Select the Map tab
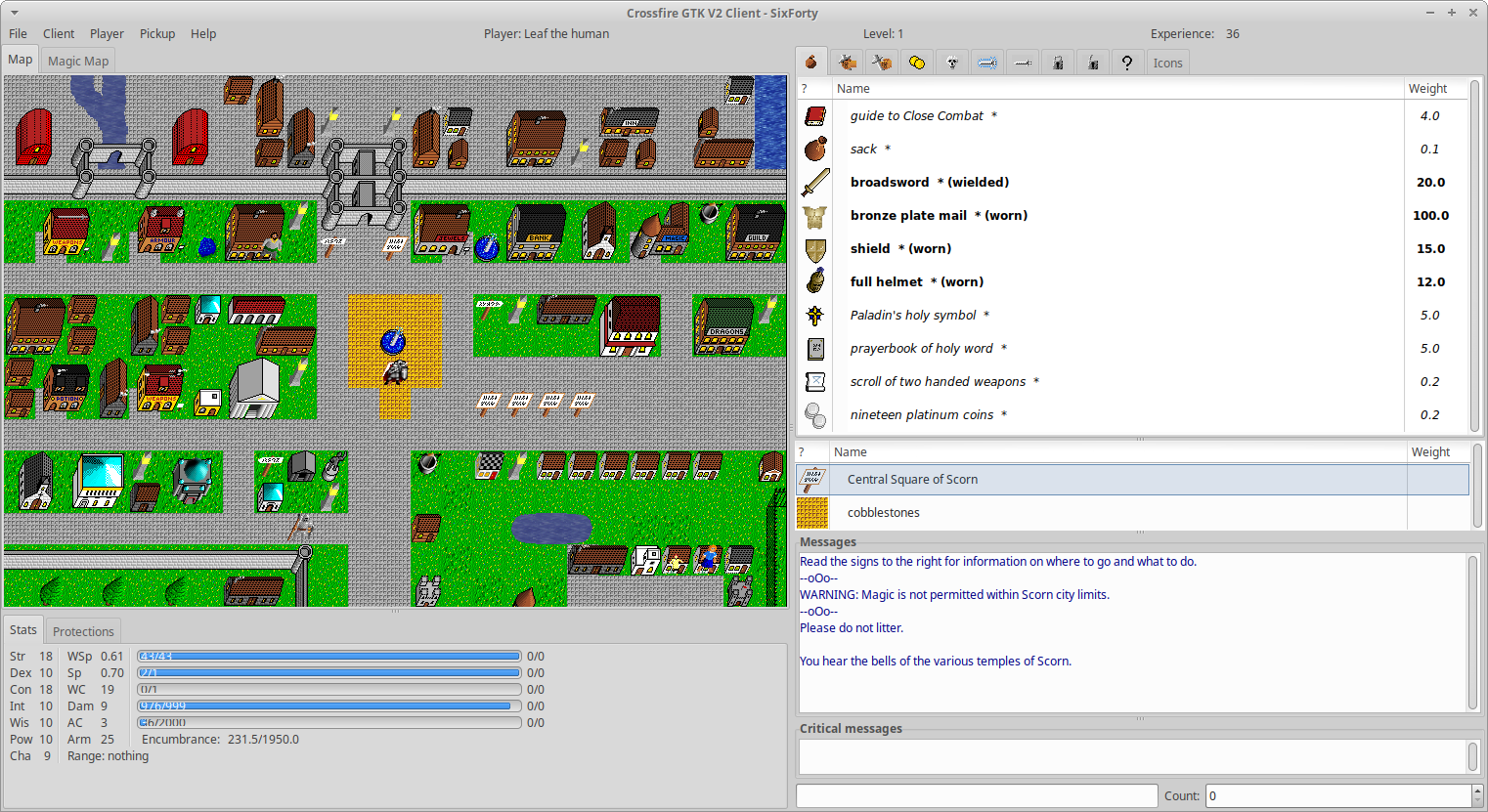The width and height of the screenshot is (1488, 812). 21,60
